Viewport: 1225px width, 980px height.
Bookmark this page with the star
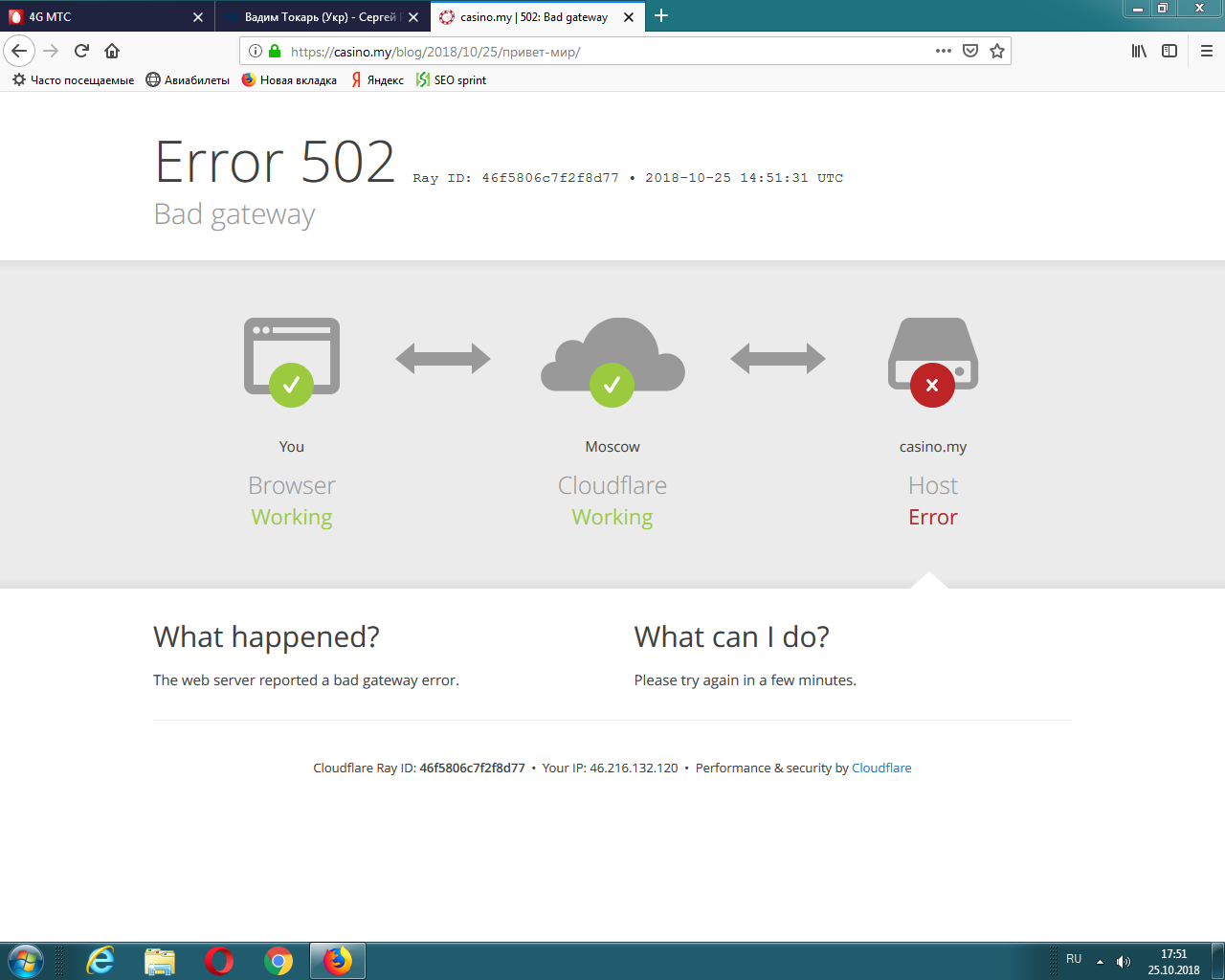click(997, 51)
